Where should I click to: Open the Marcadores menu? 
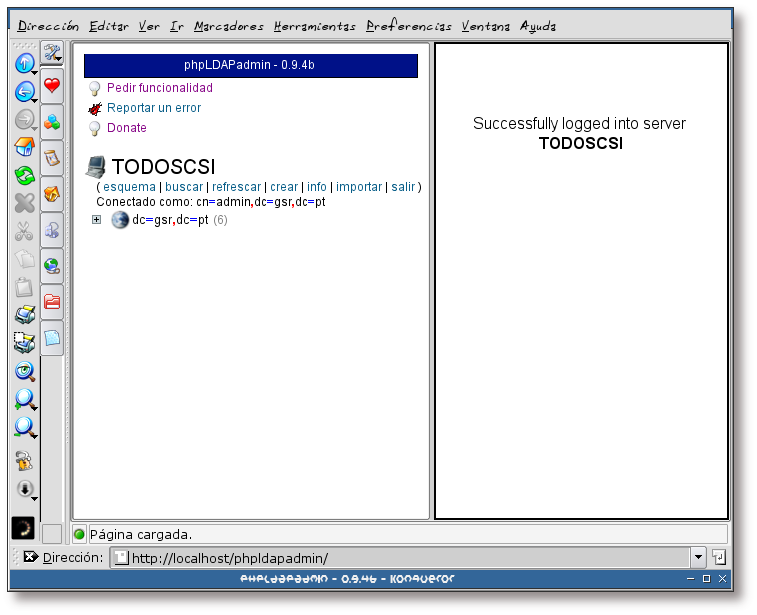coord(229,26)
